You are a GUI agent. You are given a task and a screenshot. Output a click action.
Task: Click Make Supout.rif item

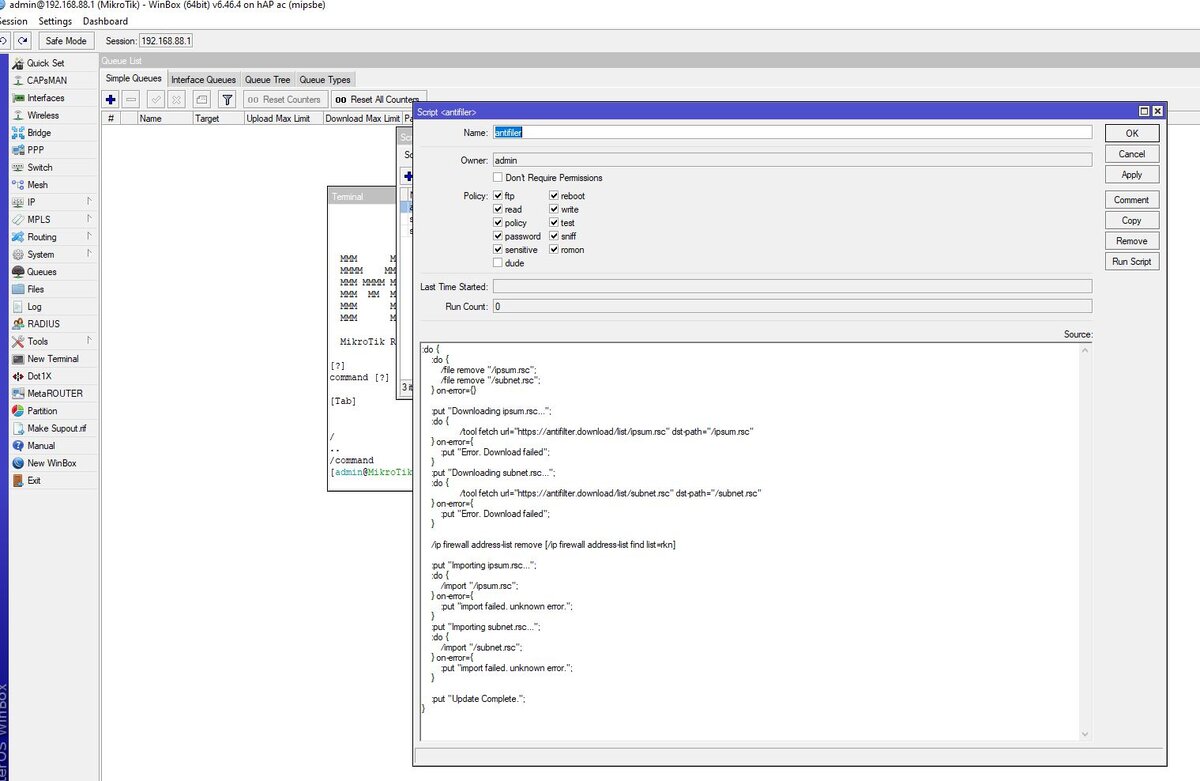pyautogui.click(x=58, y=428)
